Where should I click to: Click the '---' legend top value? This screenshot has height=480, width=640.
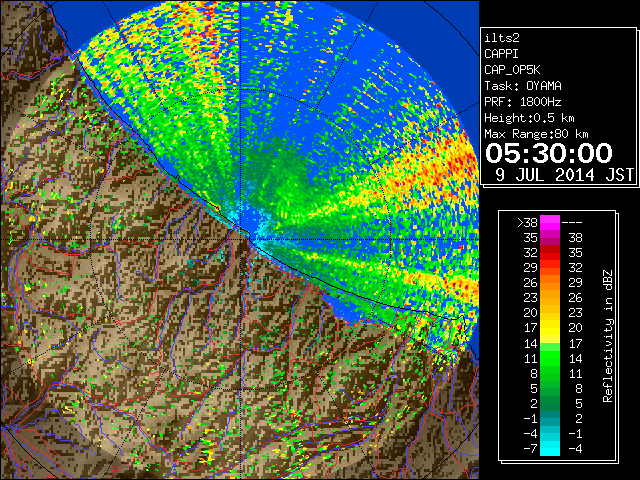click(x=572, y=223)
